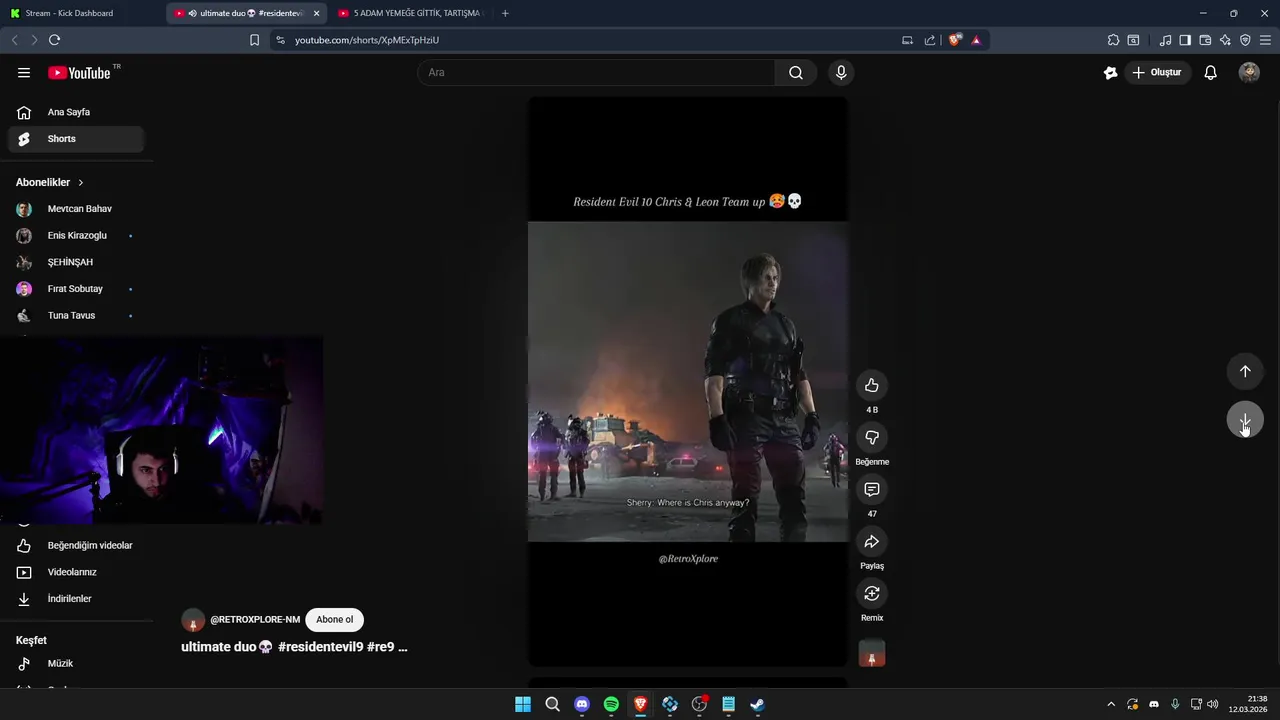Open @RETROXPLORE-NM channel link
Image resolution: width=1280 pixels, height=720 pixels.
pyautogui.click(x=255, y=620)
